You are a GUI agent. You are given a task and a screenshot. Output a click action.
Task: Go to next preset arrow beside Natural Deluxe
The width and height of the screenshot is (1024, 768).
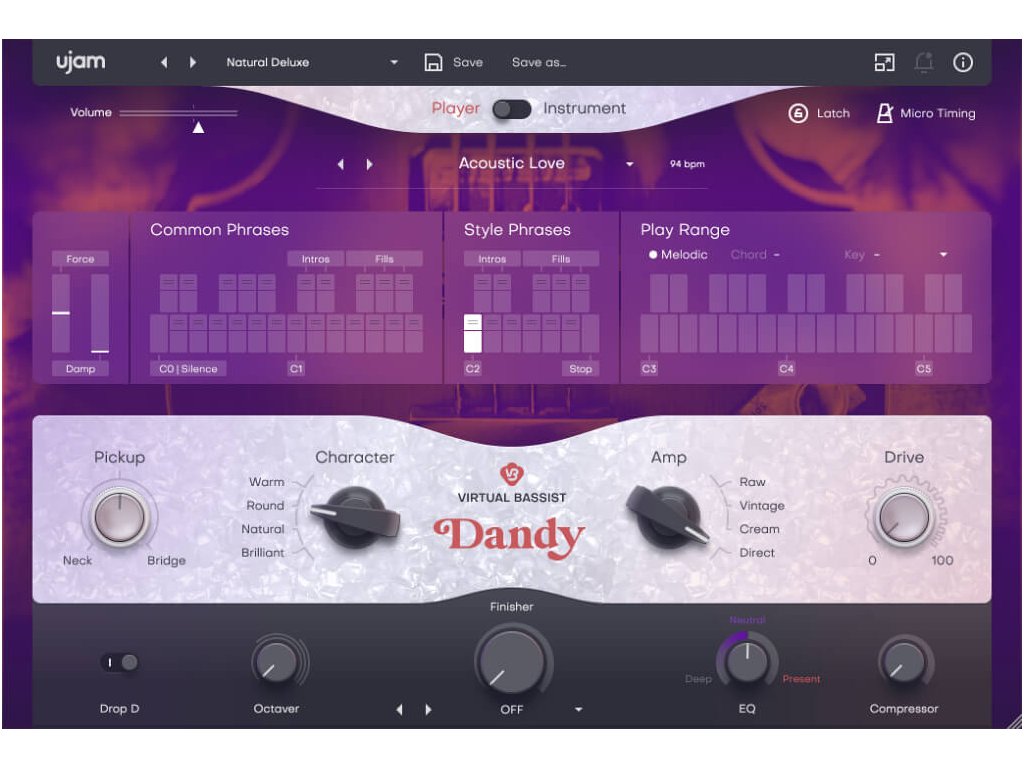coord(193,62)
